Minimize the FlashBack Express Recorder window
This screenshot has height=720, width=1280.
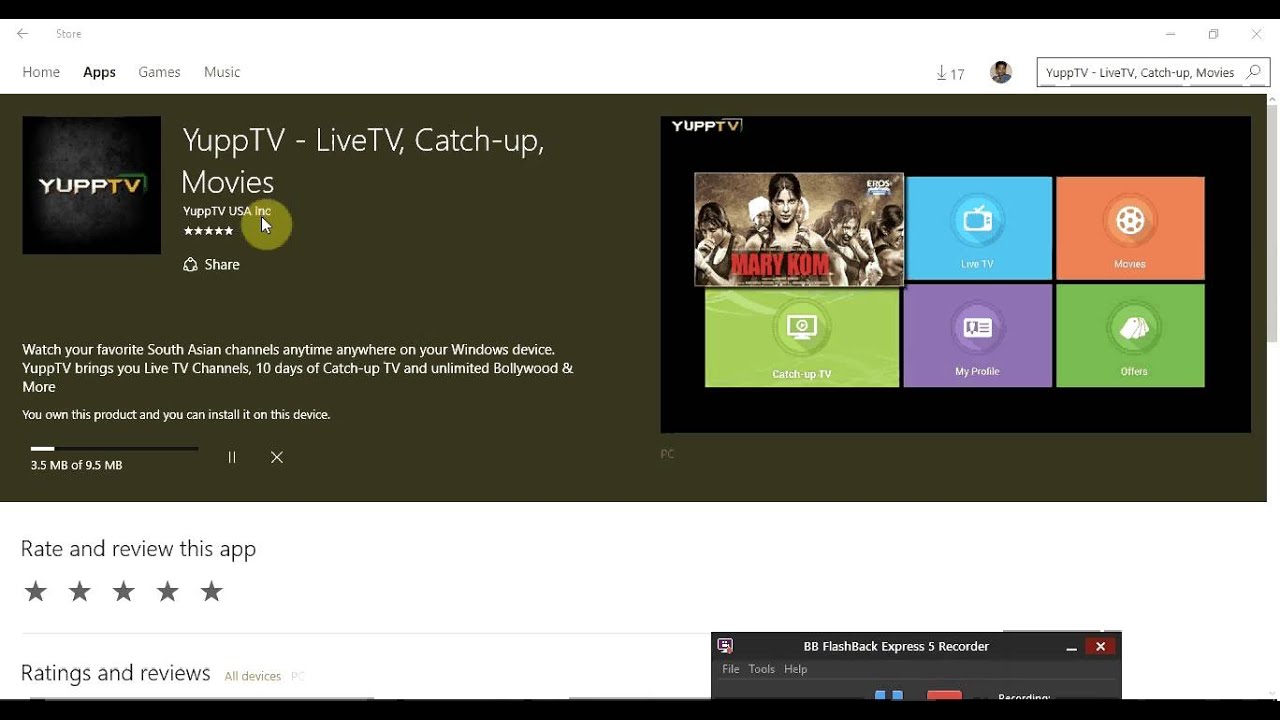click(x=1071, y=647)
